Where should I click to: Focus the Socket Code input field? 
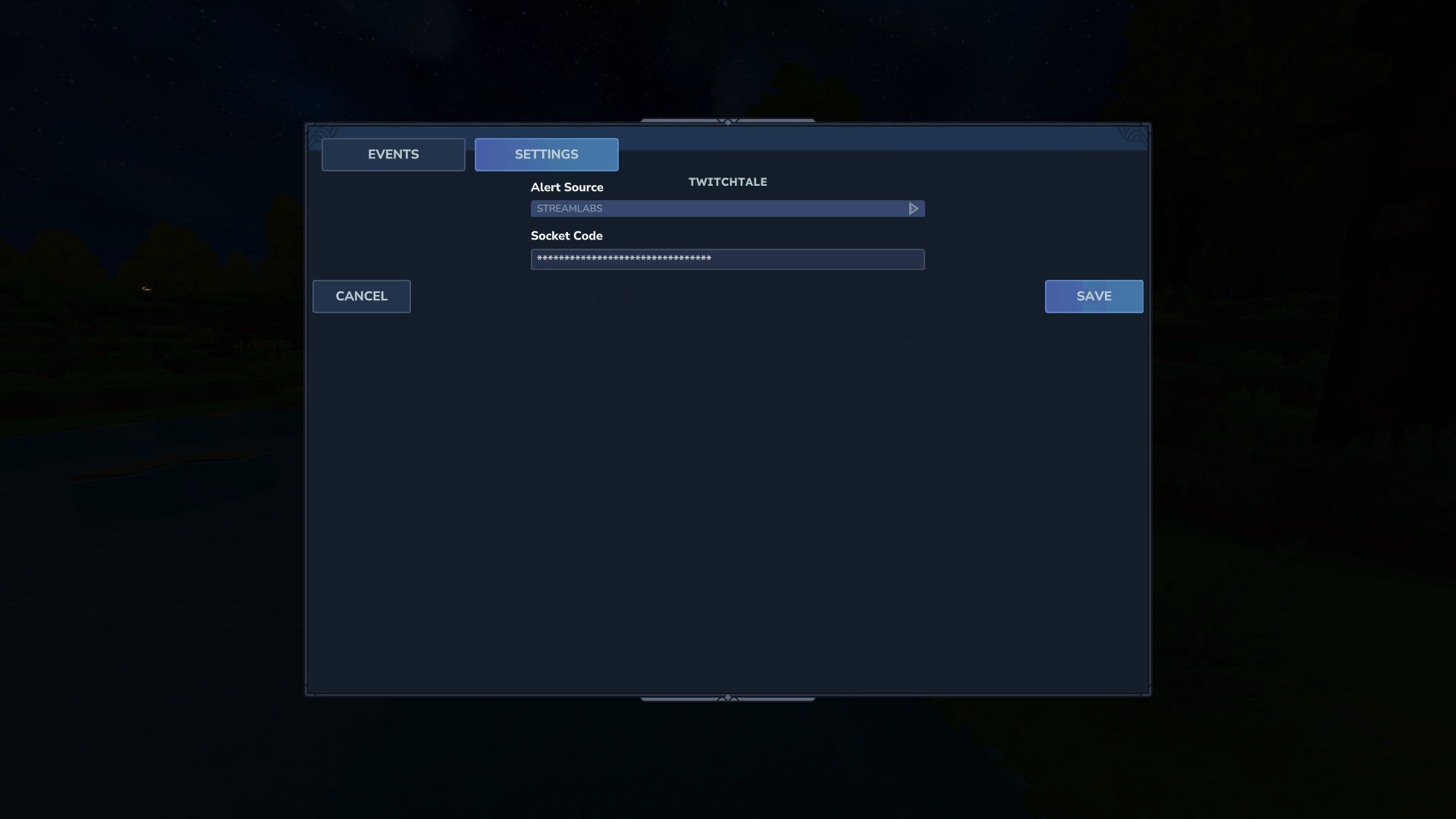pos(819,259)
